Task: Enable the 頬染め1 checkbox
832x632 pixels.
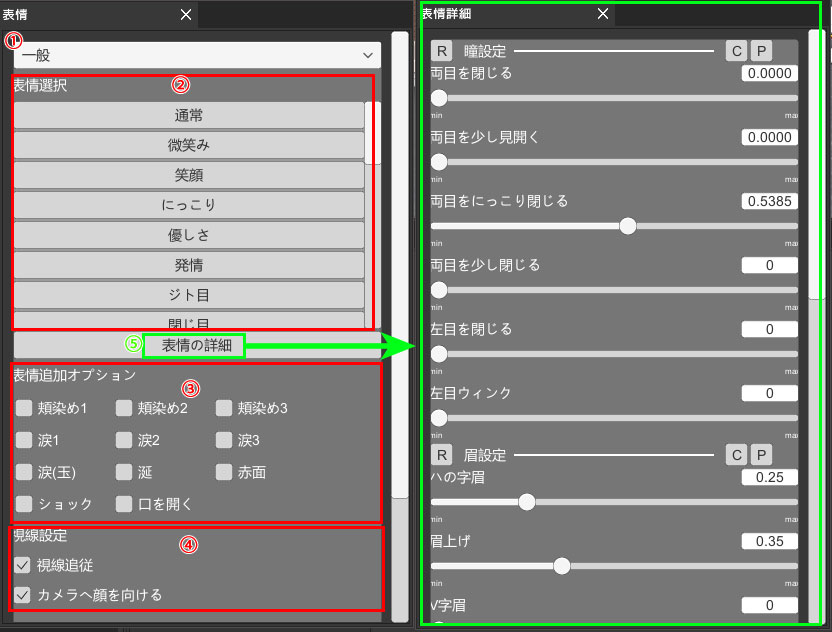Action: (23, 408)
